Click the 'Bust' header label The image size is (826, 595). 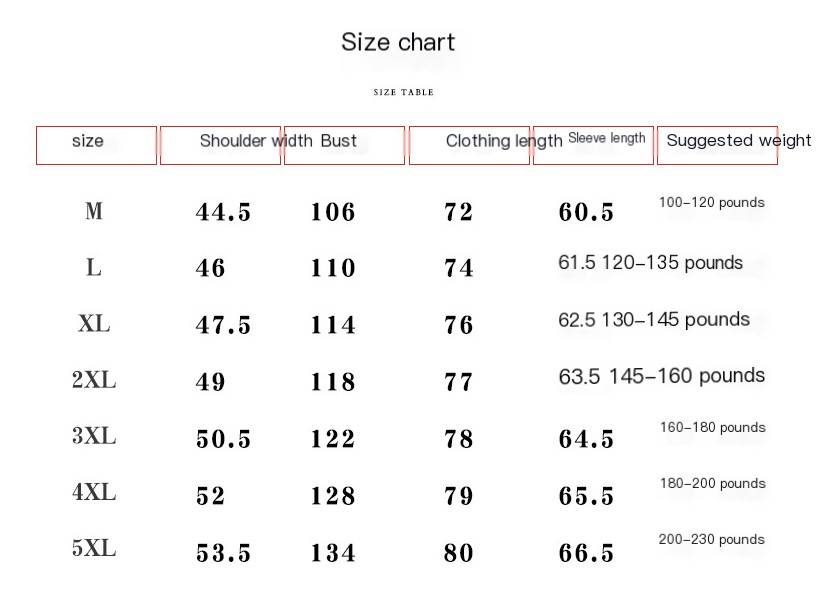tap(339, 141)
